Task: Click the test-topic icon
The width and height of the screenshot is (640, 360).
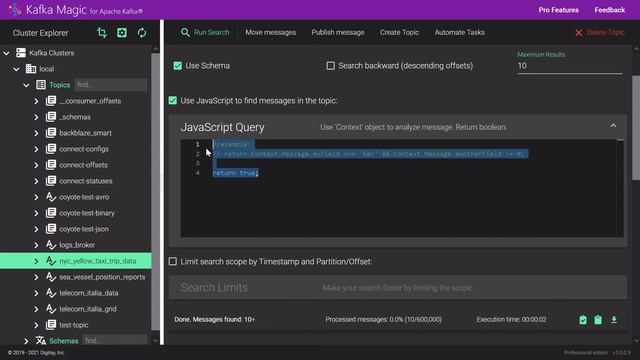Action: click(51, 325)
